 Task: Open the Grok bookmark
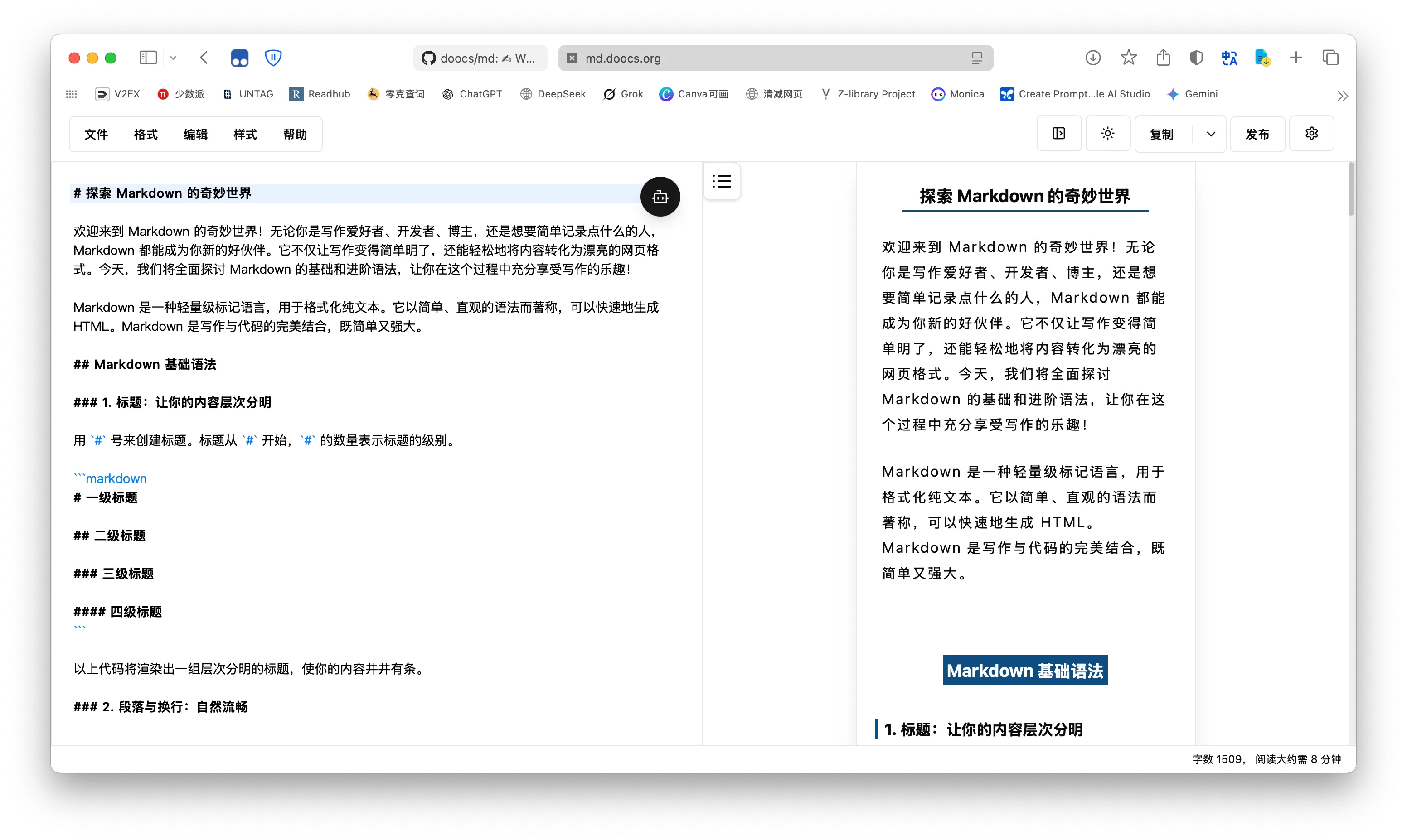[623, 94]
